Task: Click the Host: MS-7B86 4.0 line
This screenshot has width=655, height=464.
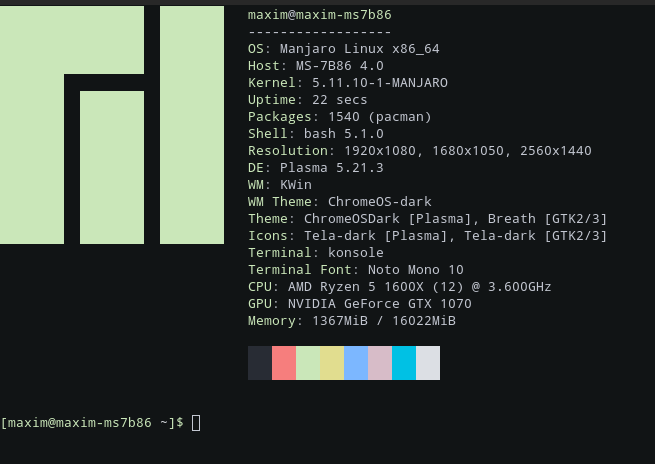Action: [x=315, y=66]
